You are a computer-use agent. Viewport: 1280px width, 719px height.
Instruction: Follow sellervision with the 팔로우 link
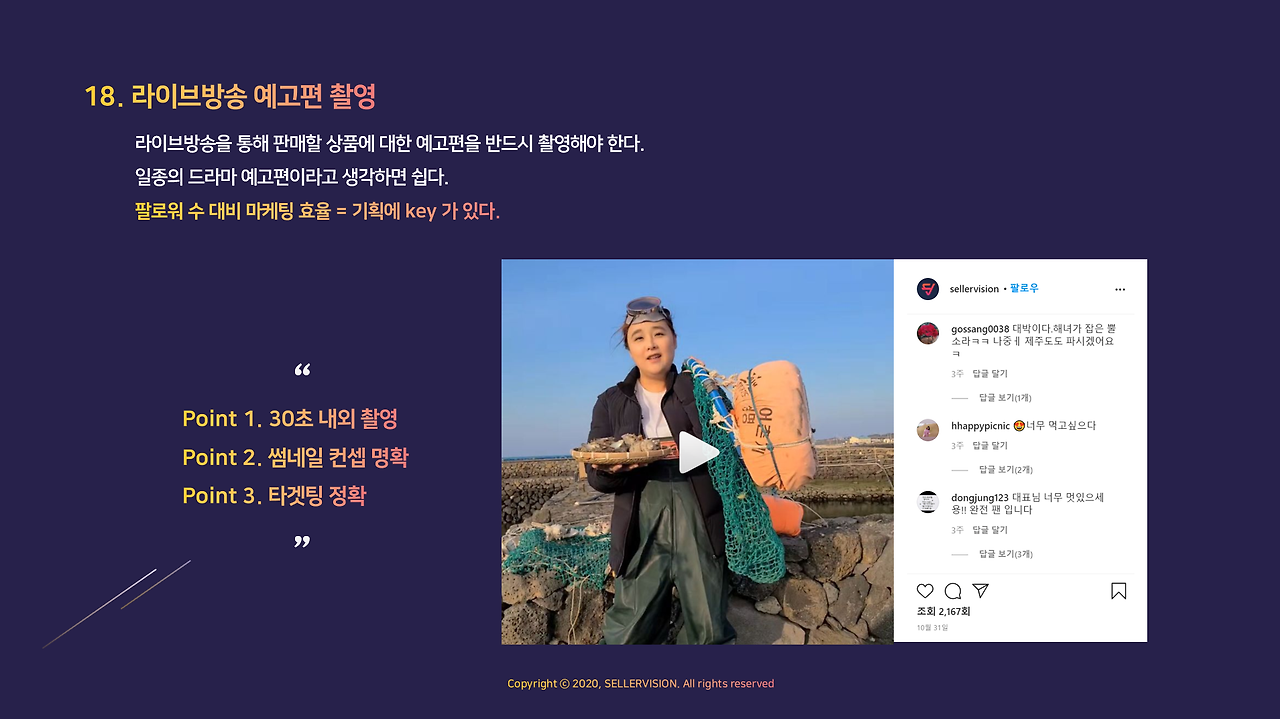click(1024, 289)
